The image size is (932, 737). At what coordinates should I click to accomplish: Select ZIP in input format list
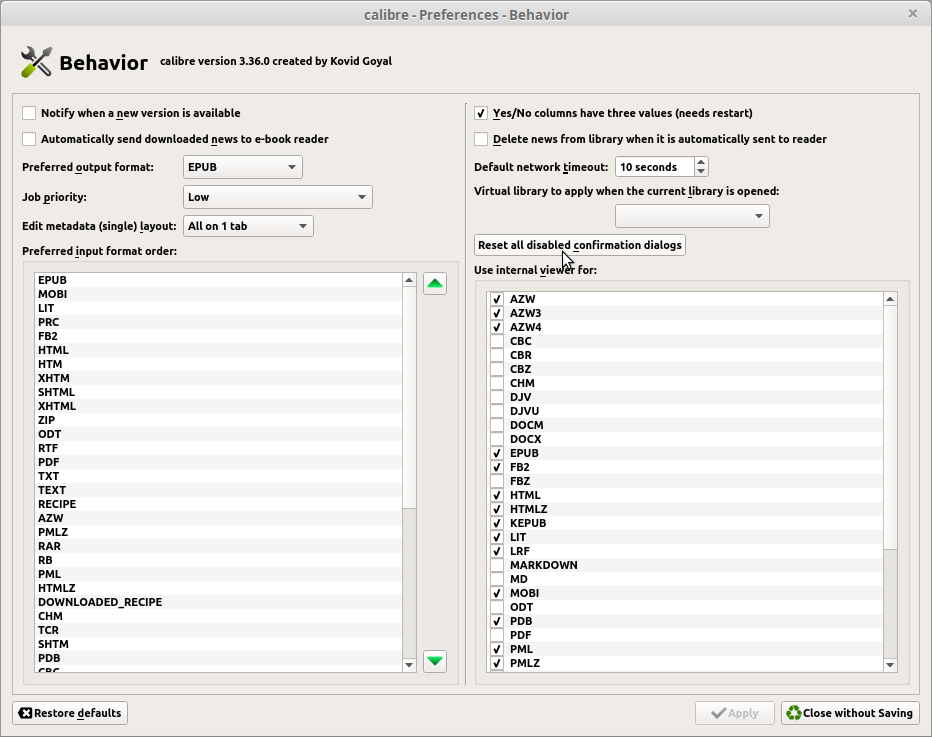click(219, 420)
